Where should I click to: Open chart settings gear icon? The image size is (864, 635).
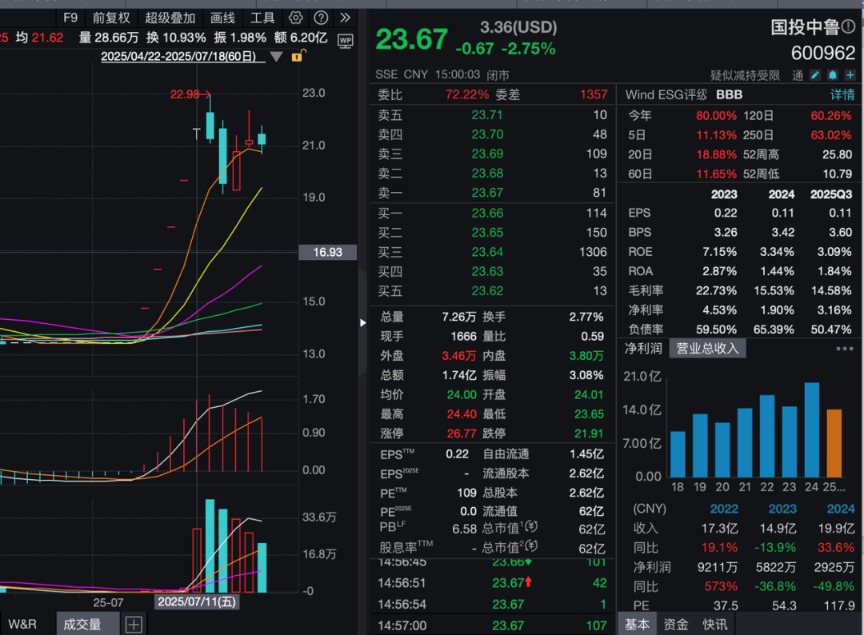point(295,18)
